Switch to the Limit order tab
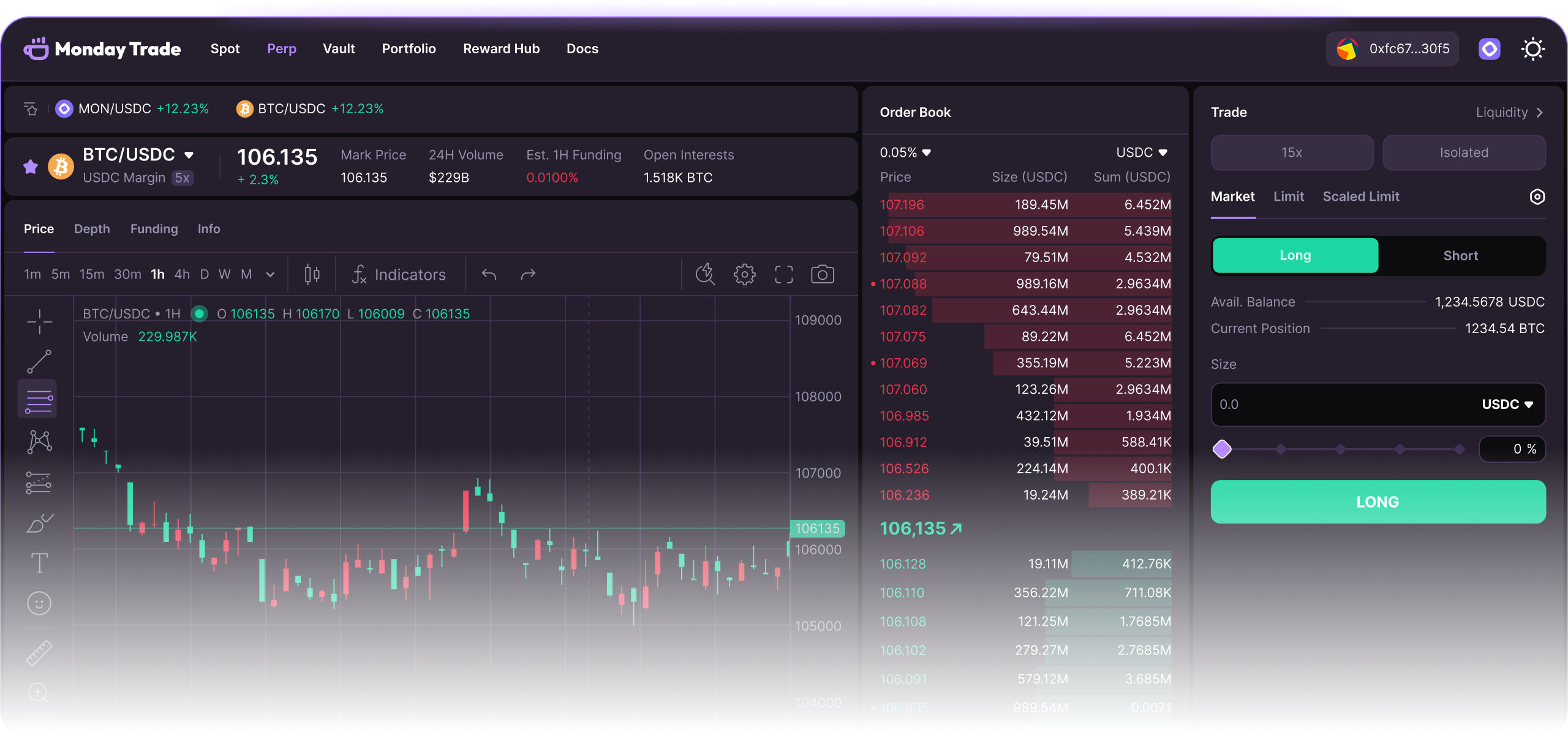The height and width of the screenshot is (739, 1568). pyautogui.click(x=1288, y=197)
